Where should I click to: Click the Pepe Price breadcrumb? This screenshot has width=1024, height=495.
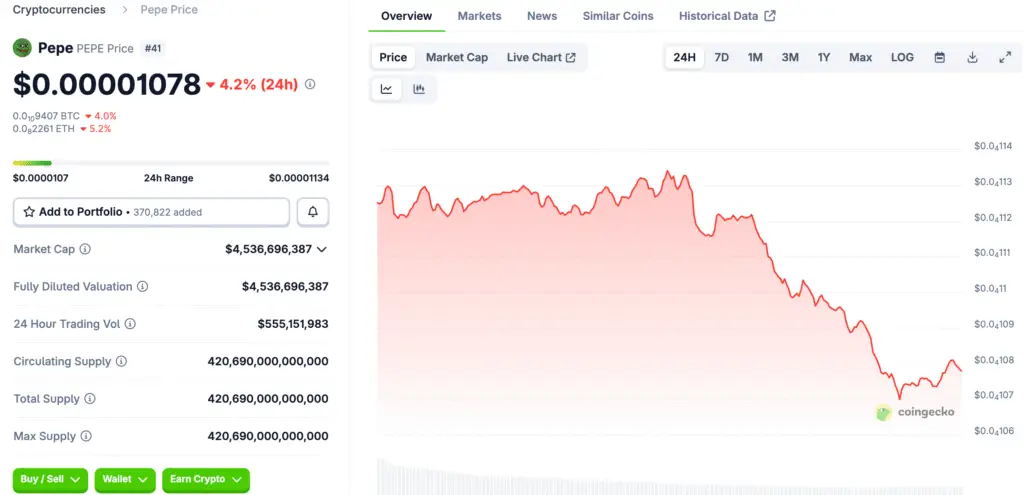(169, 10)
